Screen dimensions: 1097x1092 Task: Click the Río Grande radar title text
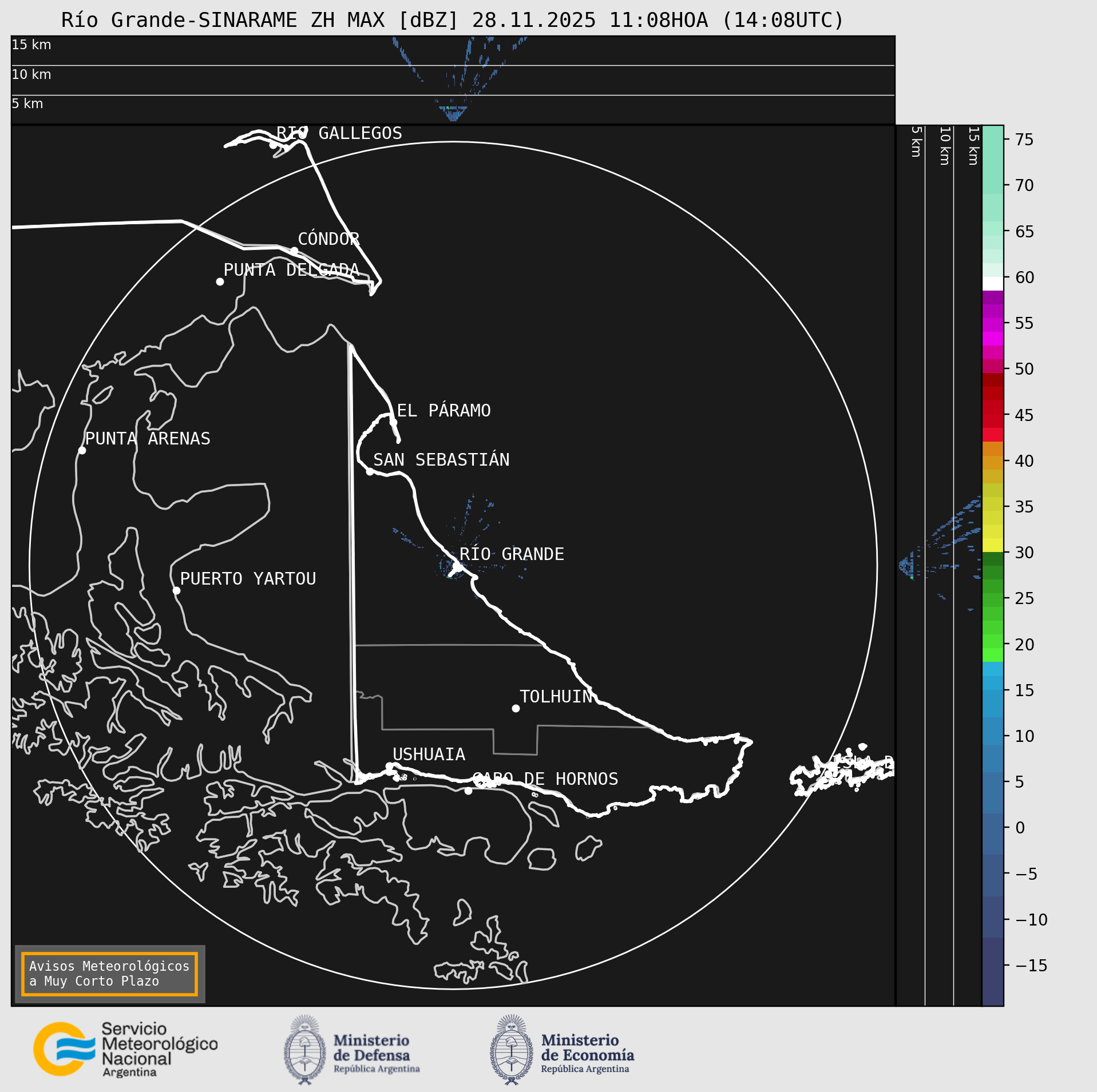point(452,20)
